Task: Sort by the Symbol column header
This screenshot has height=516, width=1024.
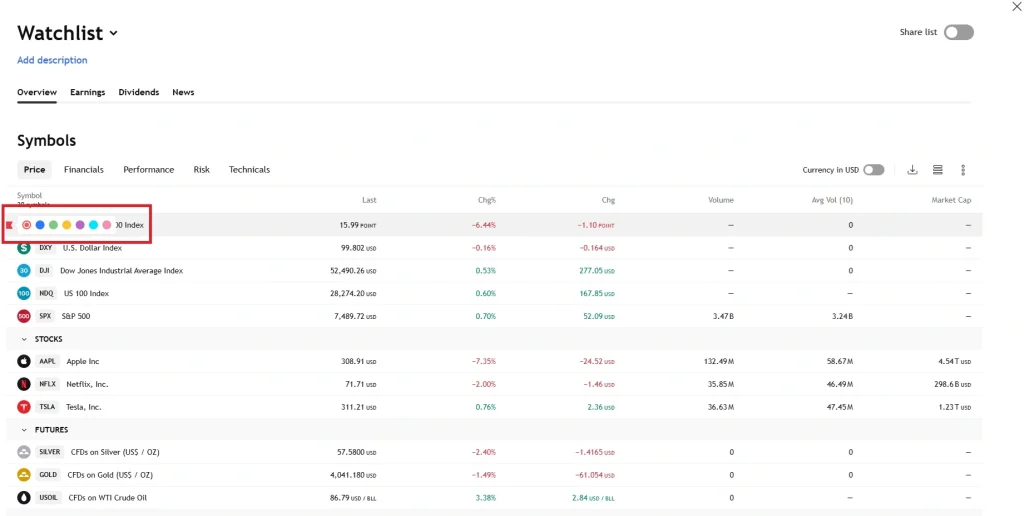Action: [29, 195]
